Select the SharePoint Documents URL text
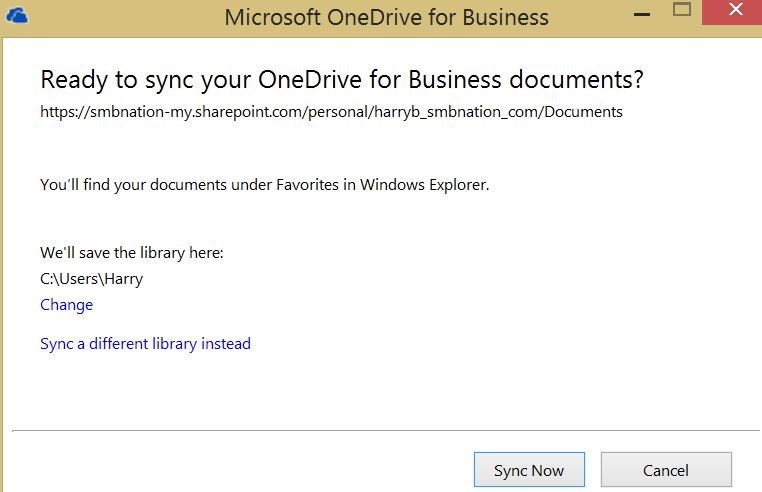This screenshot has width=762, height=492. [x=331, y=112]
